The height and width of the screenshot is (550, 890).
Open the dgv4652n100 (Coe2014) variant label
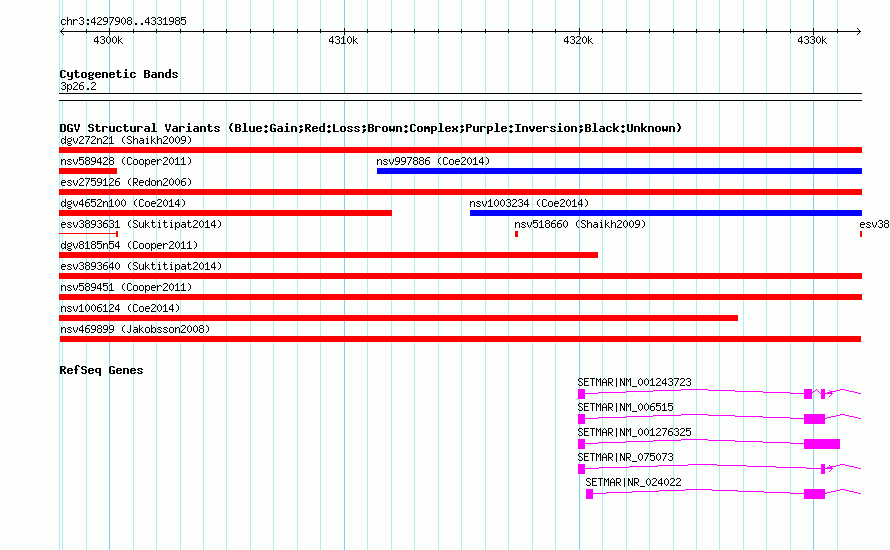(123, 203)
